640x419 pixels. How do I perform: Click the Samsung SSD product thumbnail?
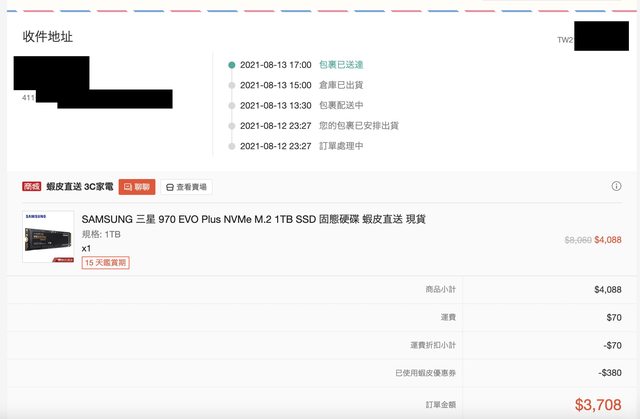coord(48,236)
